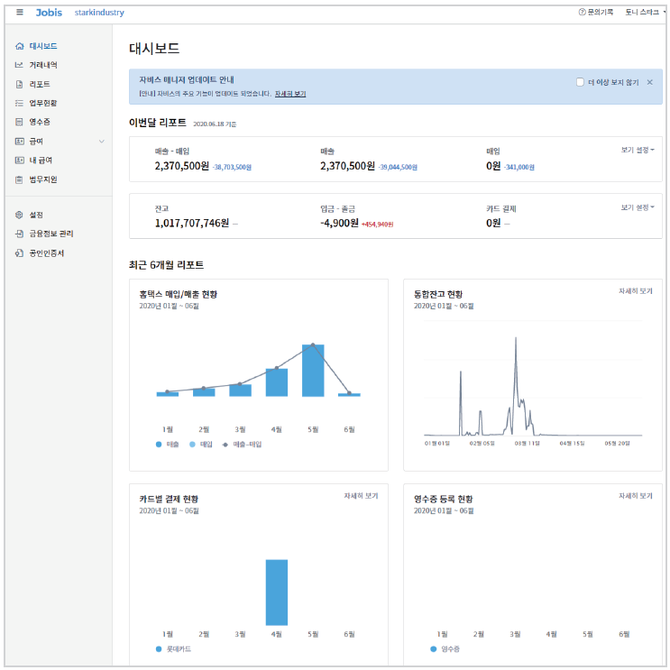
Task: Open 법무지원 menu item
Action: click(43, 179)
